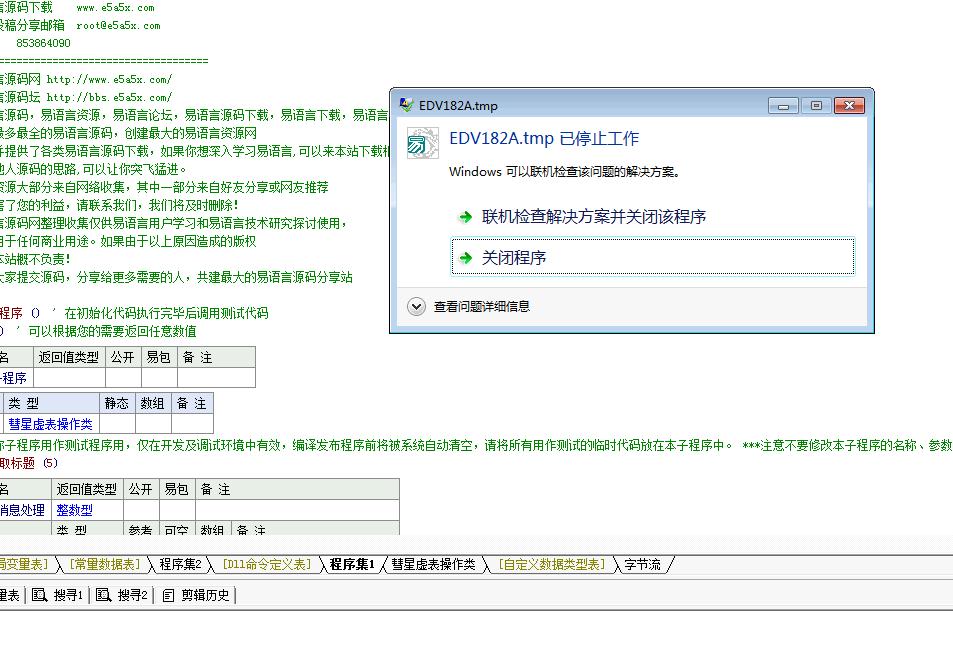Click the 整数型 return type cell

click(x=88, y=510)
